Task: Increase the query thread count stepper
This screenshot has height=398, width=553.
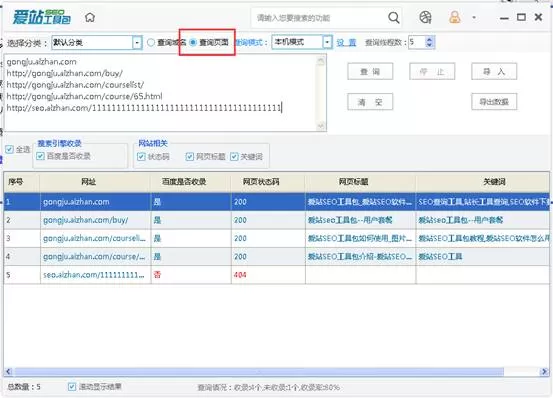Action: pos(429,39)
